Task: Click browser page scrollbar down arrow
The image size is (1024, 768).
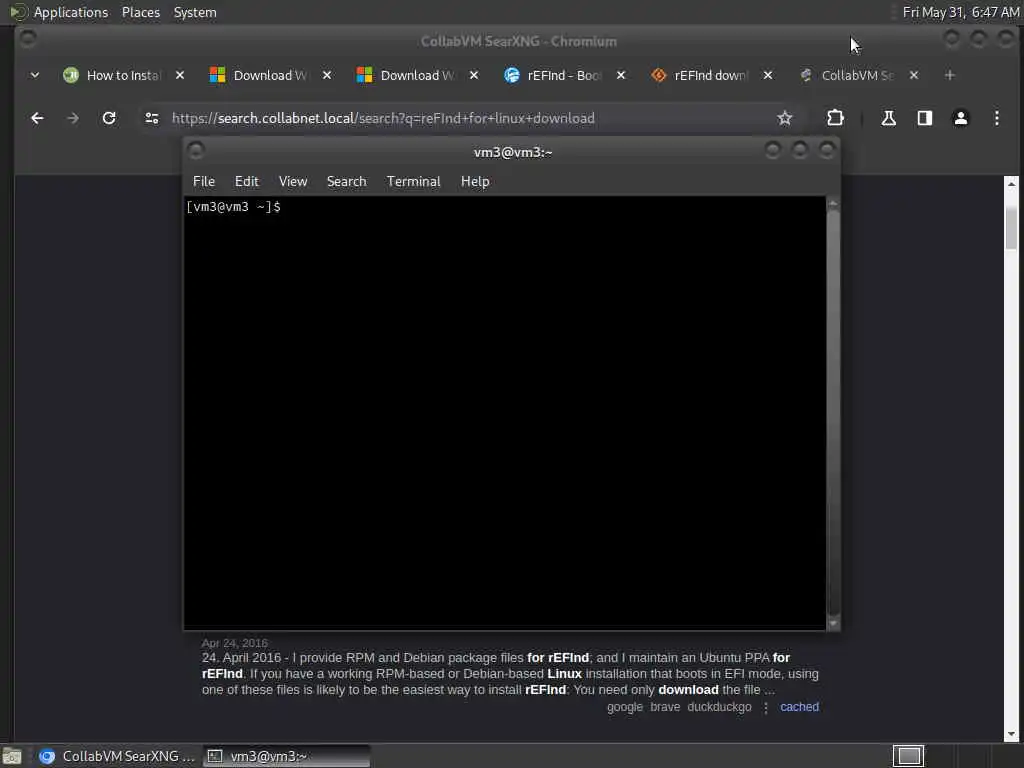Action: coord(1011,734)
